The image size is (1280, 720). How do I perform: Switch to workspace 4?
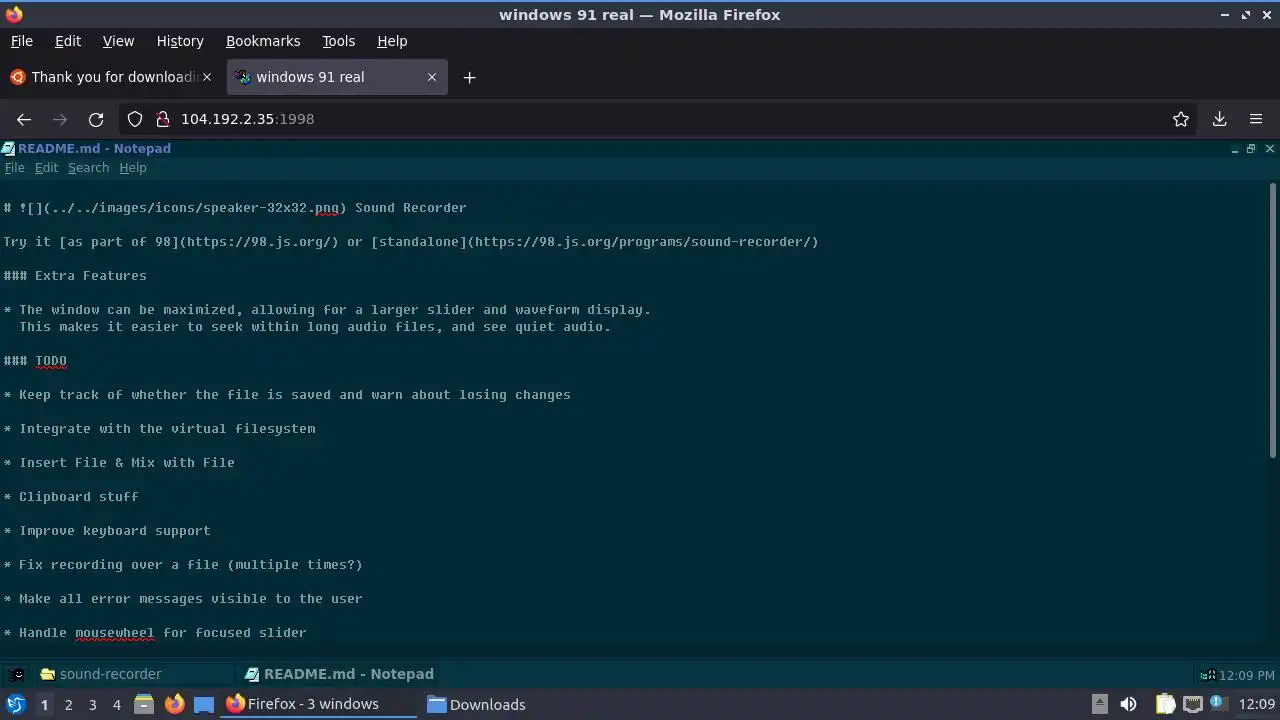coord(116,705)
